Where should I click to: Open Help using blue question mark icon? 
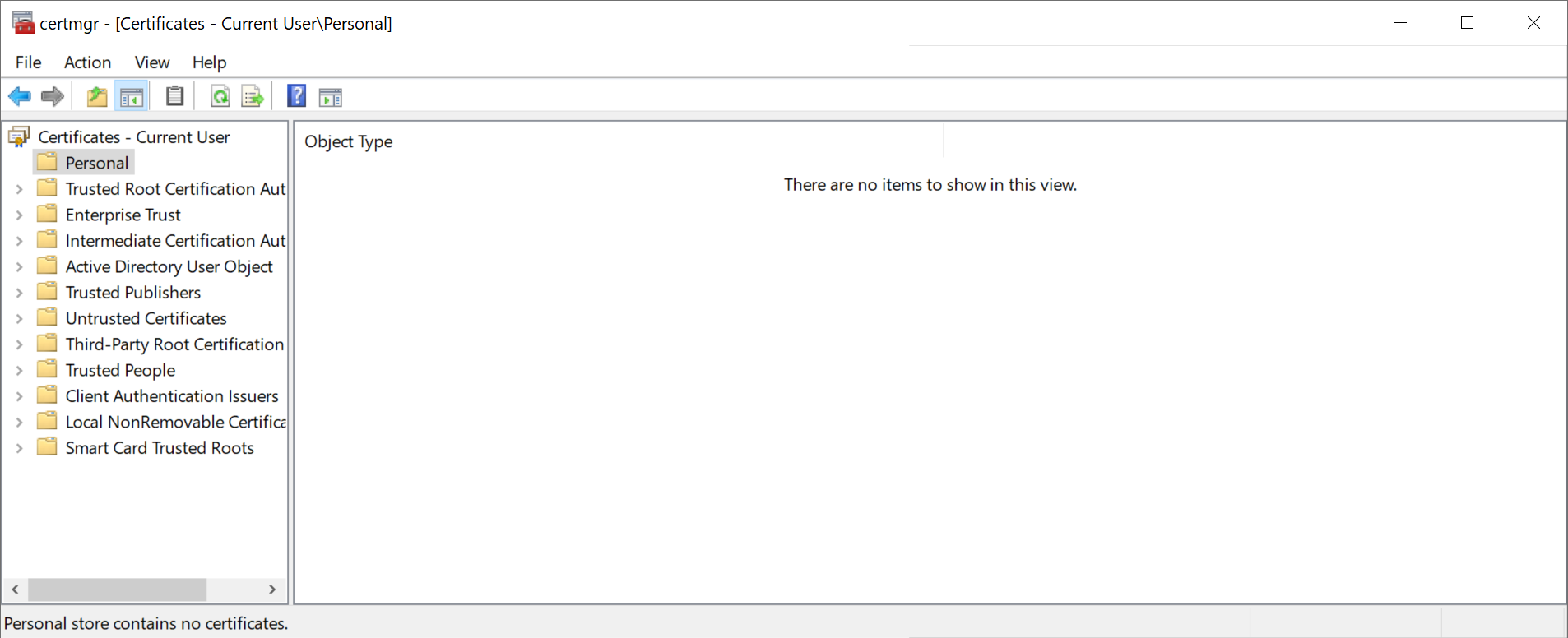296,96
